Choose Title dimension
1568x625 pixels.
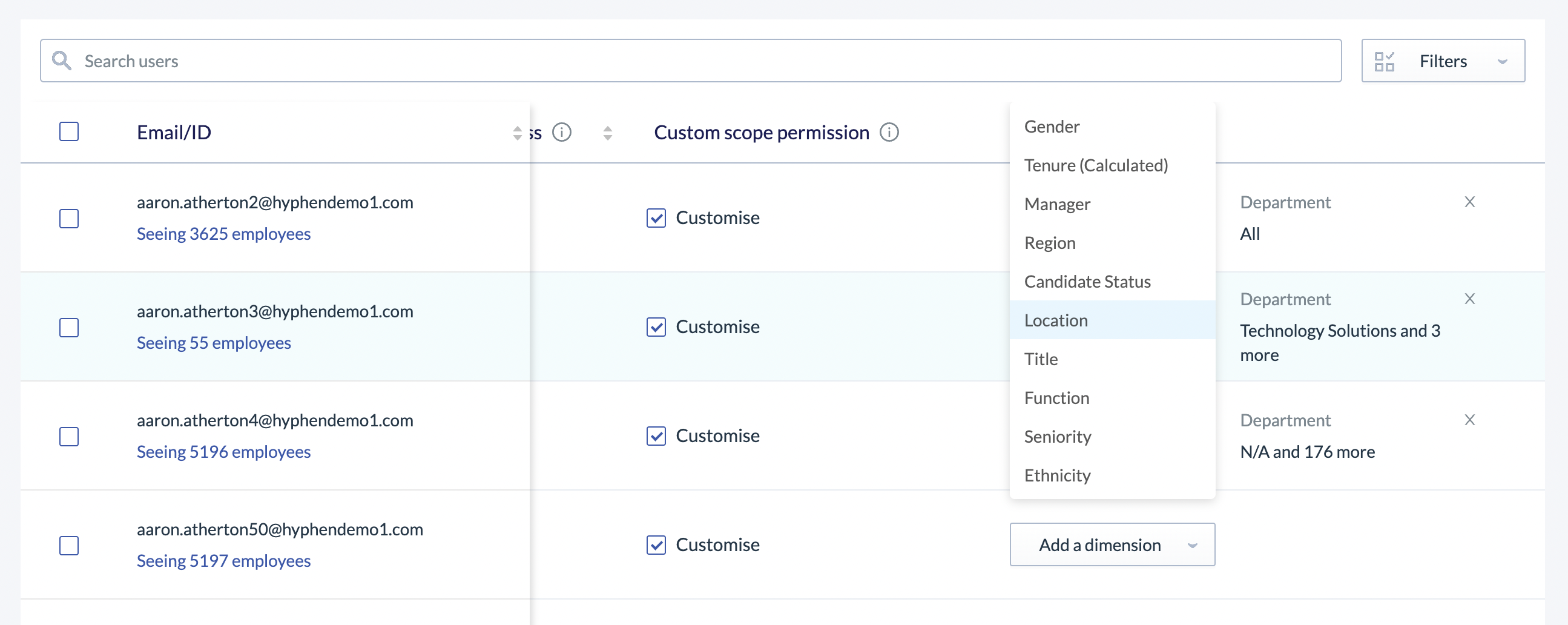(1112, 359)
